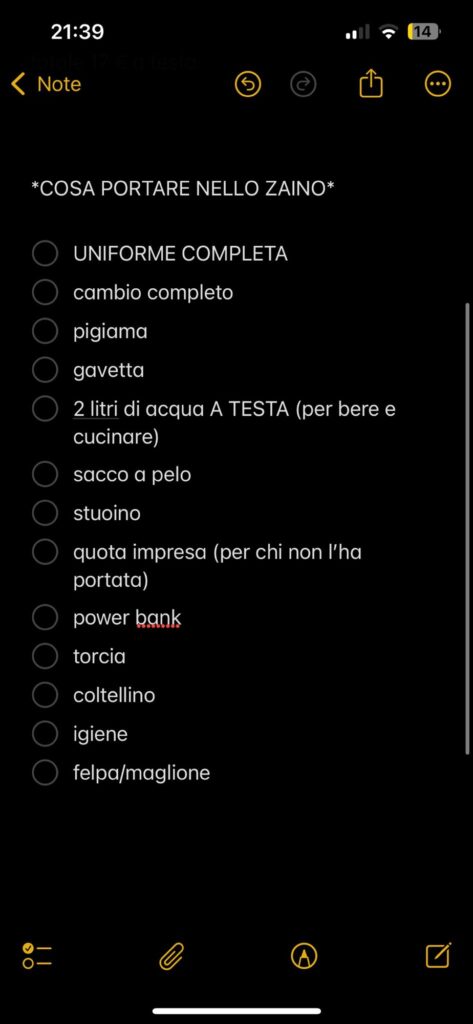
Task: Tap the undo arrow icon
Action: point(248,84)
